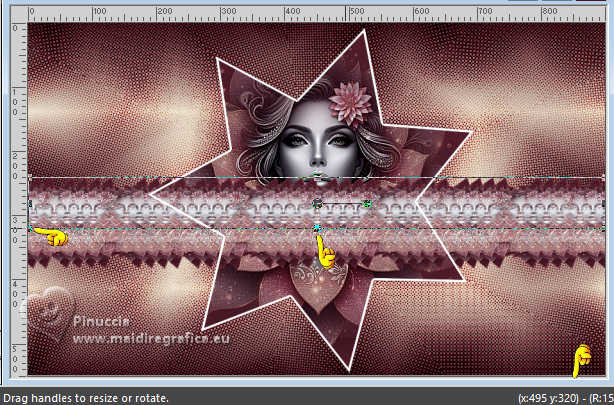Click the left-middle resize handle of the selection
The height and width of the screenshot is (405, 614).
pyautogui.click(x=30, y=203)
